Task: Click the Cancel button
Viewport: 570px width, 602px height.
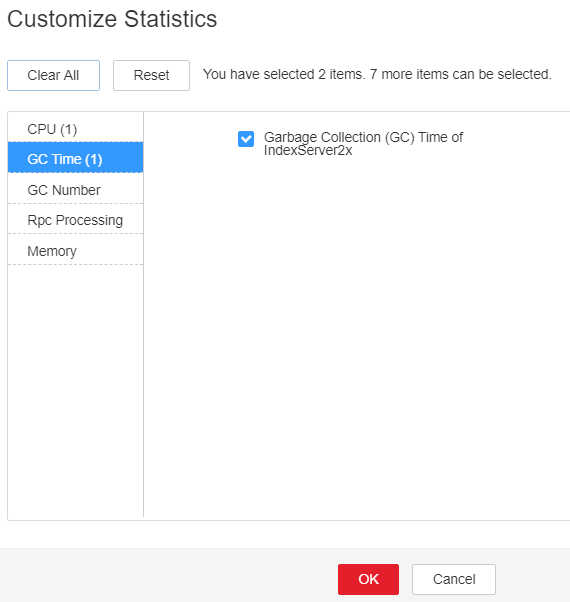Action: point(454,579)
